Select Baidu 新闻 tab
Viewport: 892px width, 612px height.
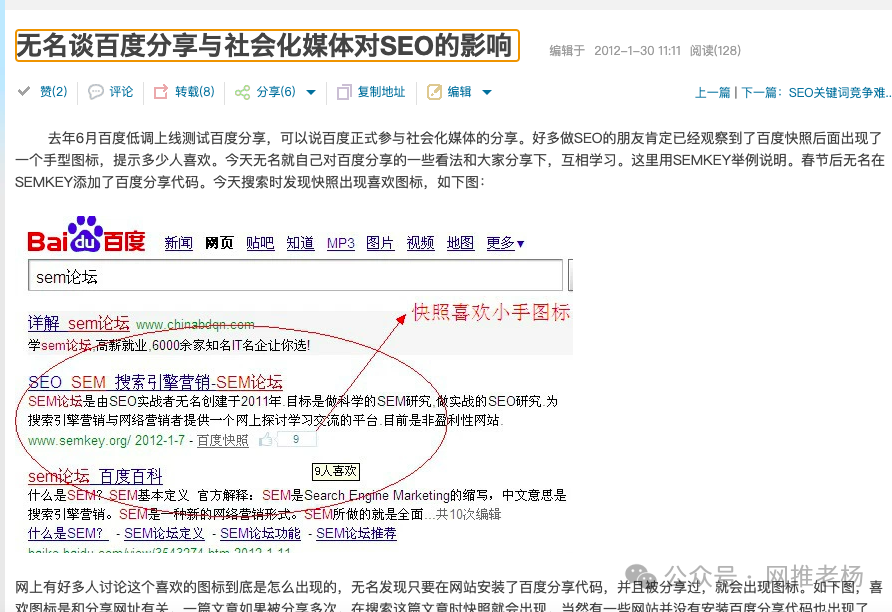point(179,243)
